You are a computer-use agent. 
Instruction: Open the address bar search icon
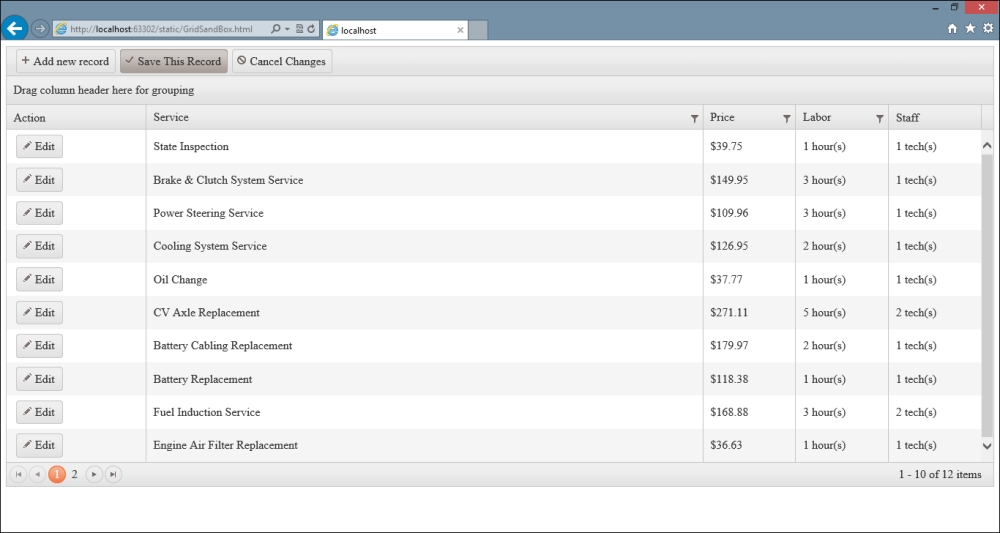pos(276,29)
